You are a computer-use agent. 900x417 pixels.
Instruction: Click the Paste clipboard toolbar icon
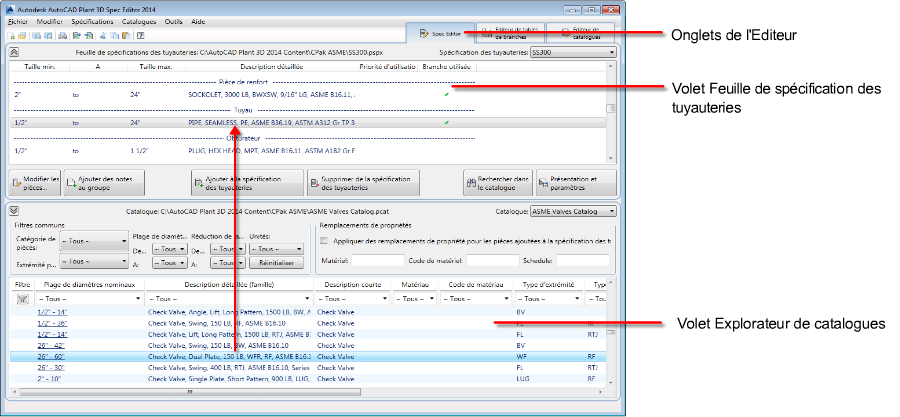coord(124,36)
